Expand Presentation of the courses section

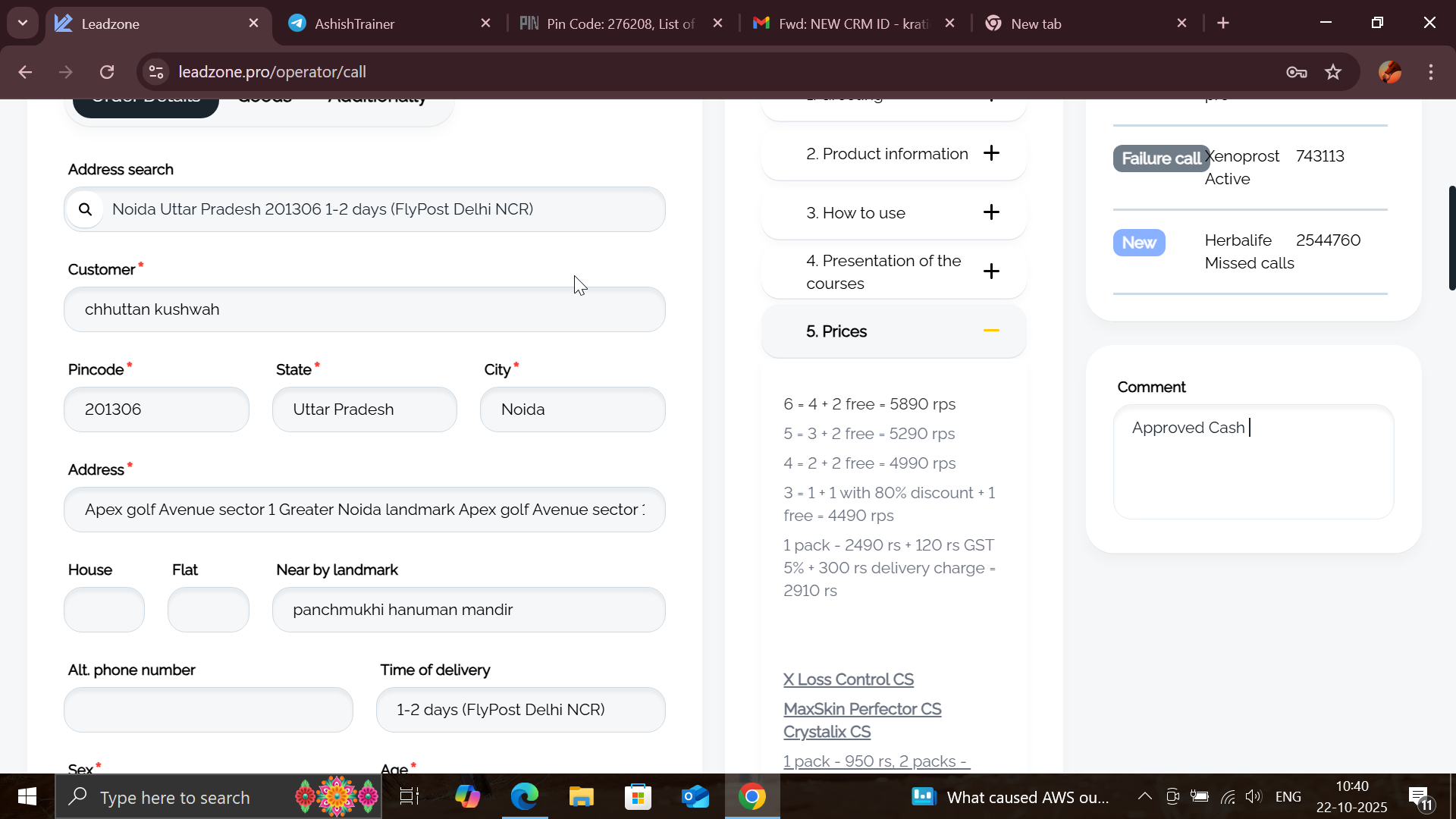pyautogui.click(x=991, y=271)
